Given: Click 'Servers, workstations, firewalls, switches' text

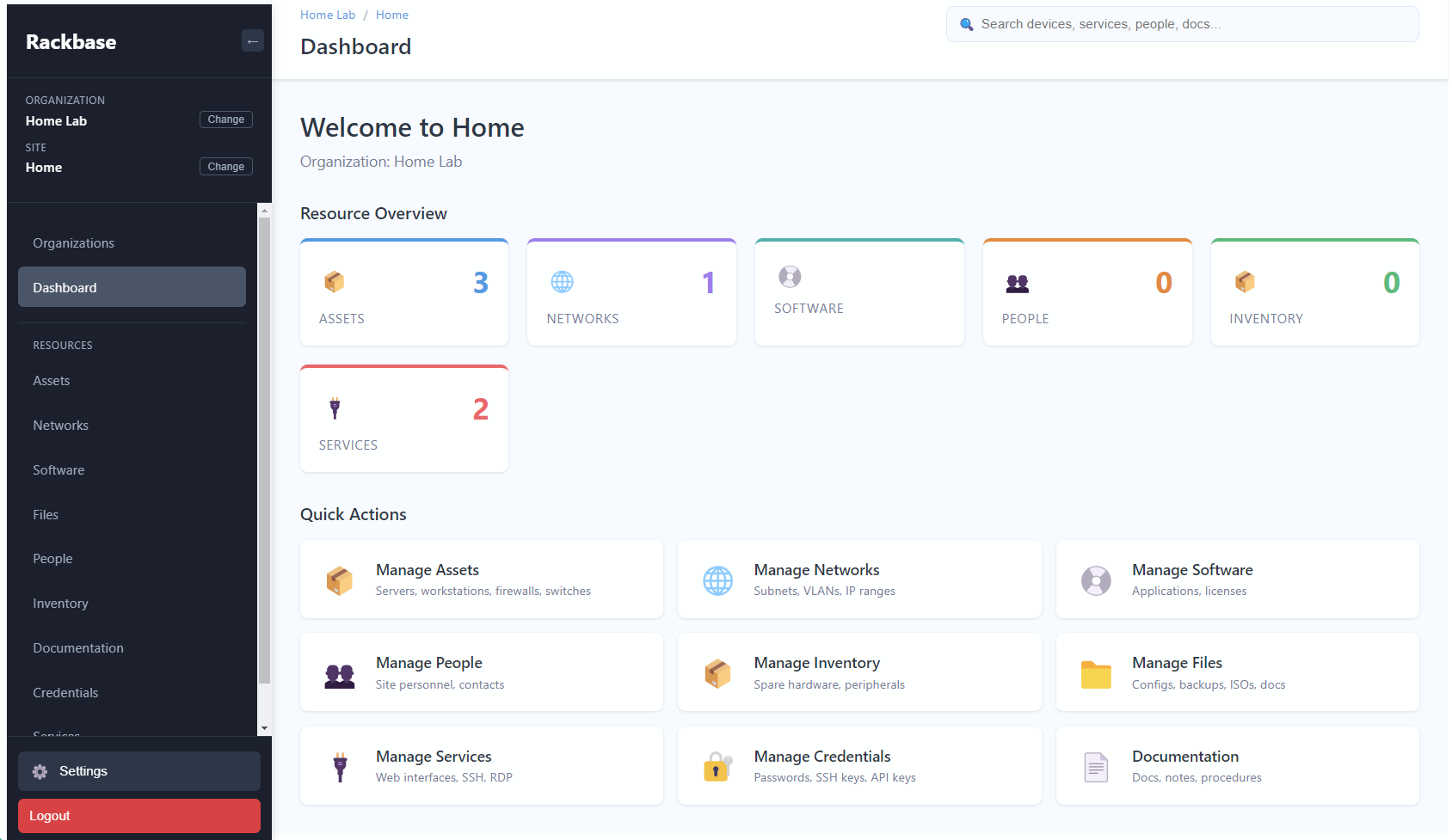Looking at the screenshot, I should (x=483, y=592).
